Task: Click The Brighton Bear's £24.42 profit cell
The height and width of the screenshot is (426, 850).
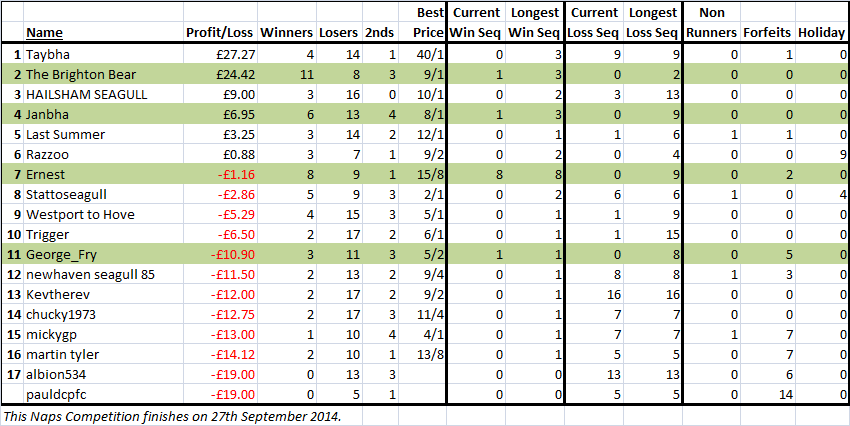Action: (220, 74)
